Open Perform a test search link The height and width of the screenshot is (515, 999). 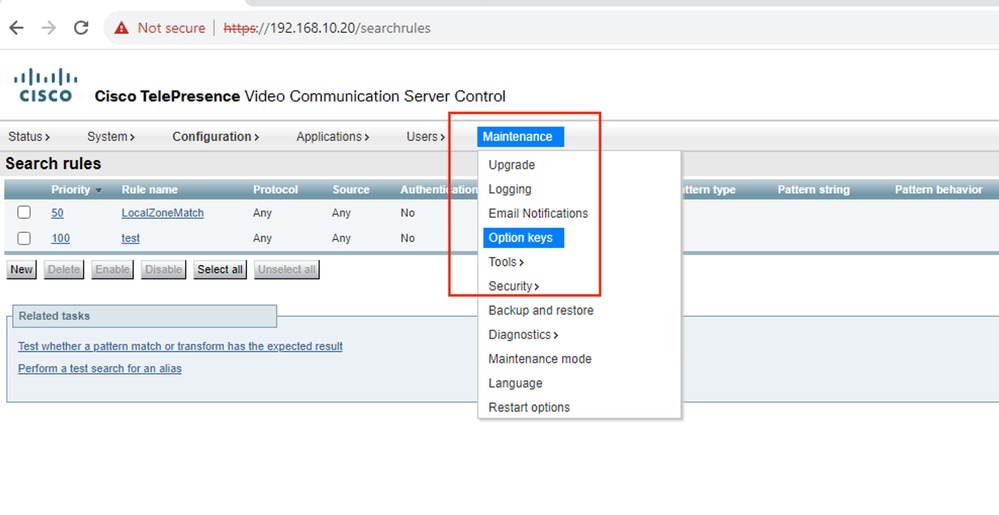click(x=99, y=368)
